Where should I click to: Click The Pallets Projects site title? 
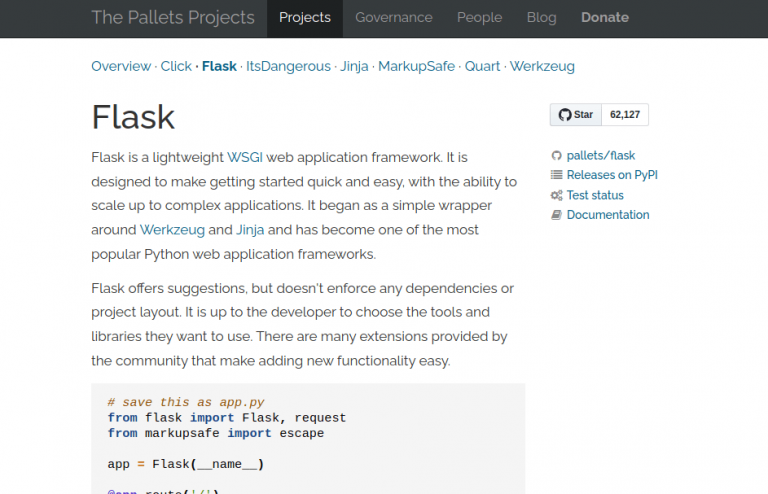tap(173, 18)
